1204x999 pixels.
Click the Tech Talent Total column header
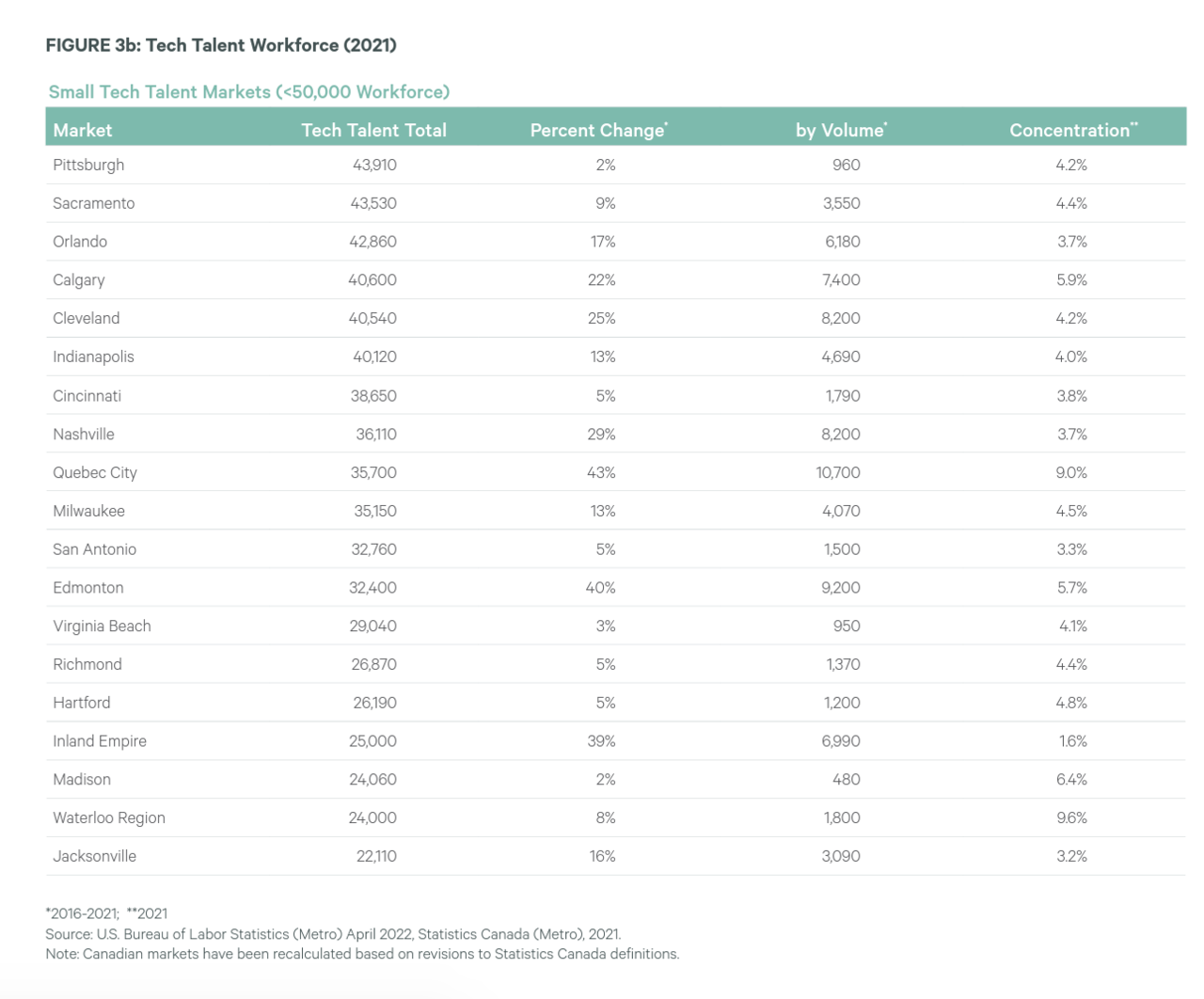coord(373,130)
